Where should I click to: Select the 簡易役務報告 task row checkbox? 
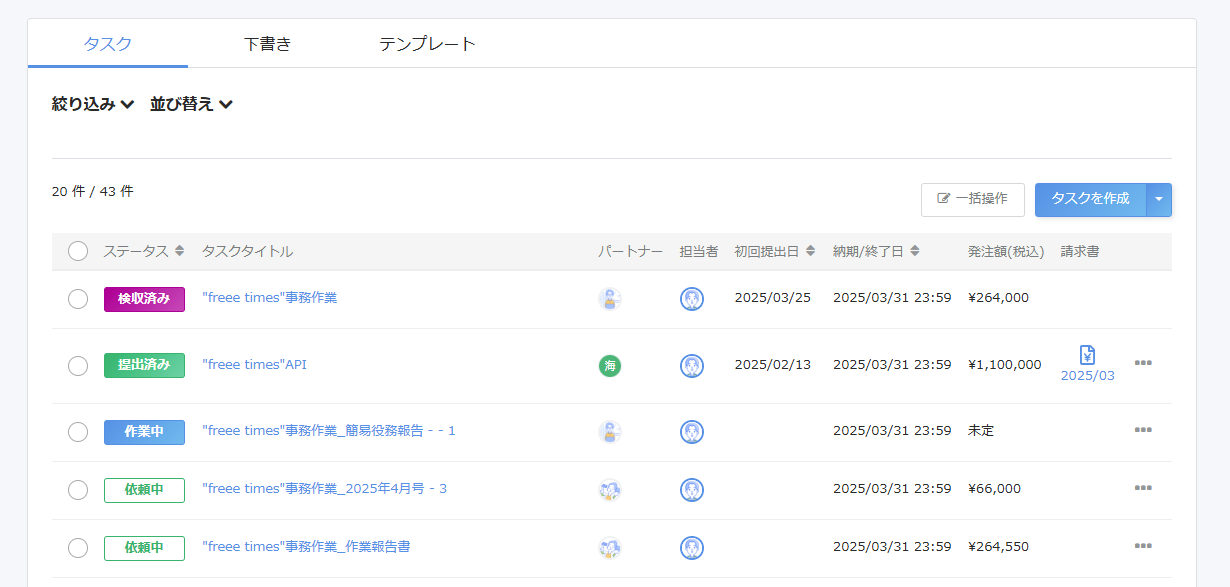78,432
